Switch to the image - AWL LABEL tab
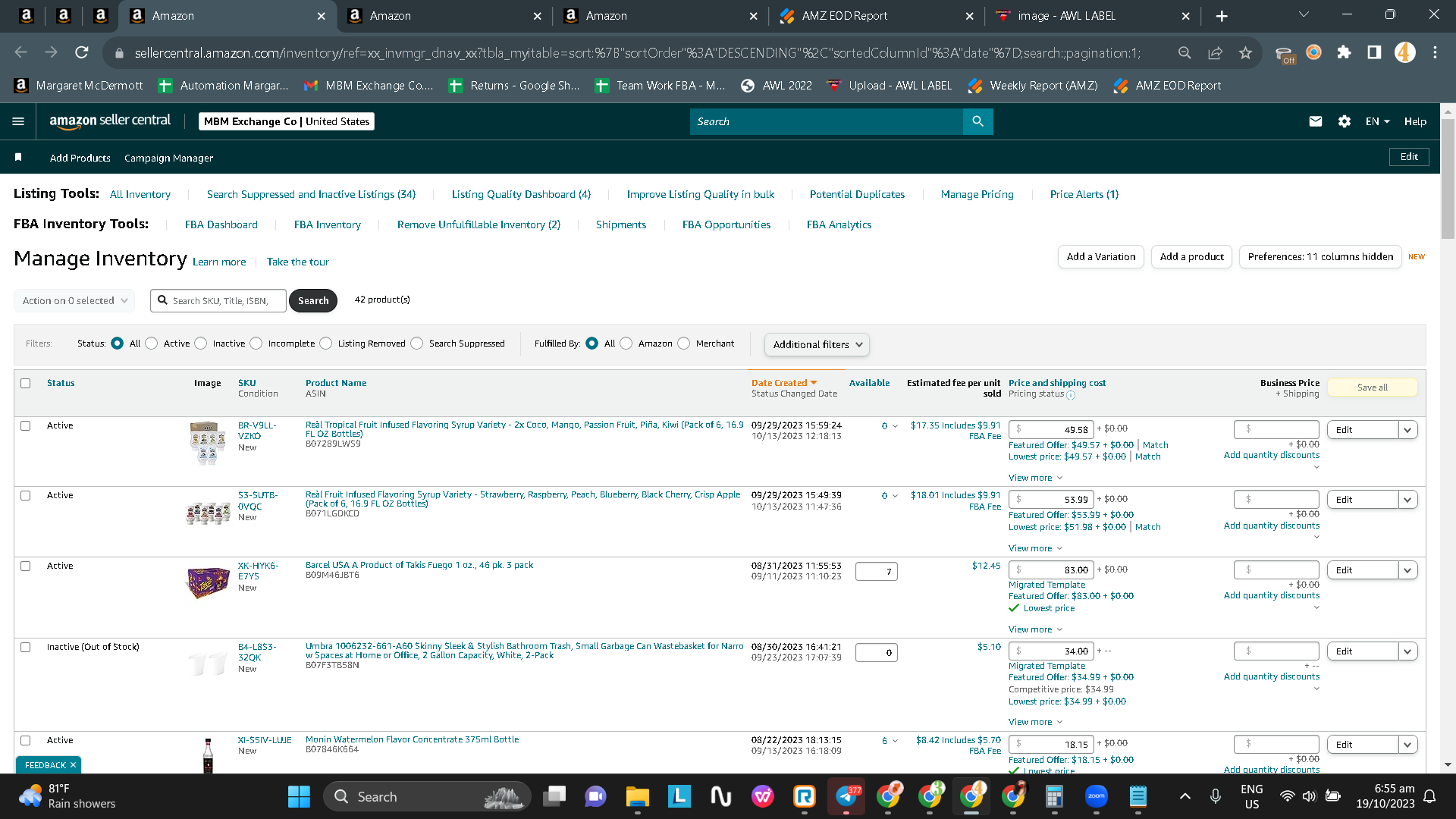Screen dimensions: 1456x819 pos(1093,16)
